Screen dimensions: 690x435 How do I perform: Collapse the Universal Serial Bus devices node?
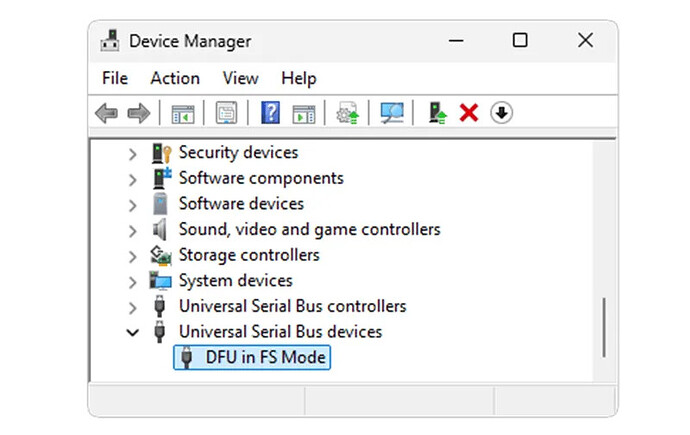(x=133, y=332)
